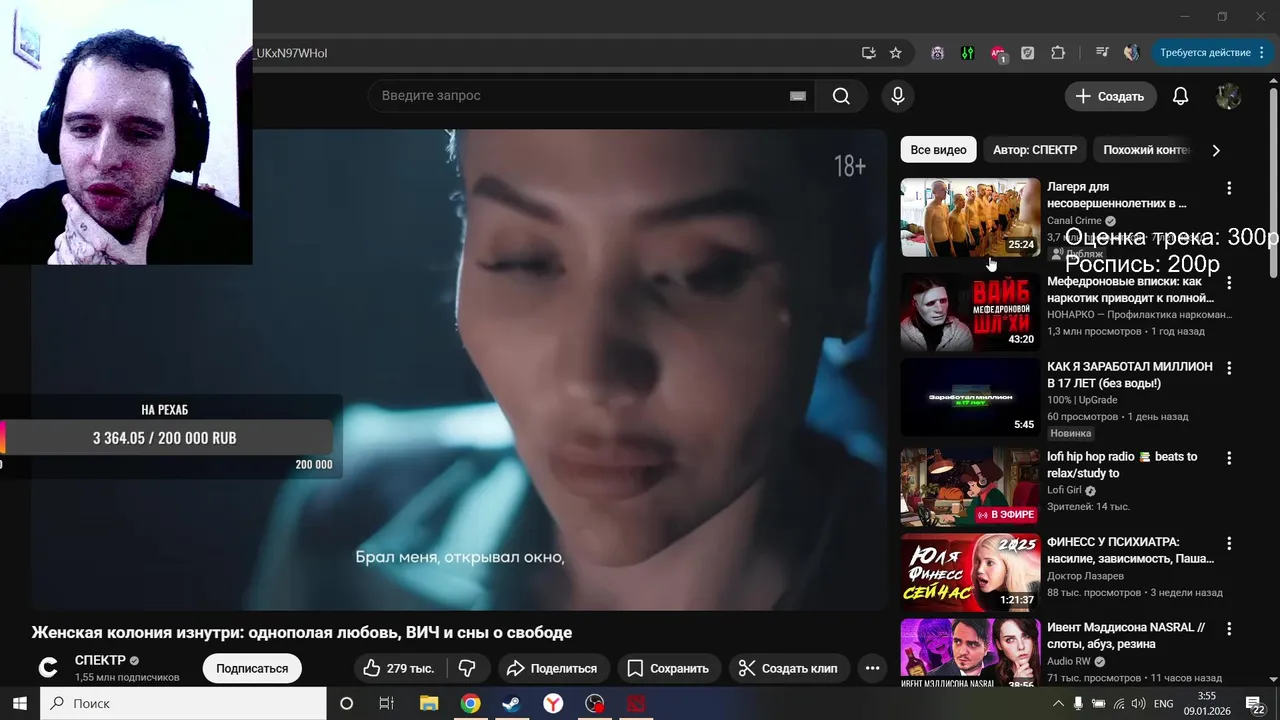Open the Lofi Girl channel link

point(1064,490)
